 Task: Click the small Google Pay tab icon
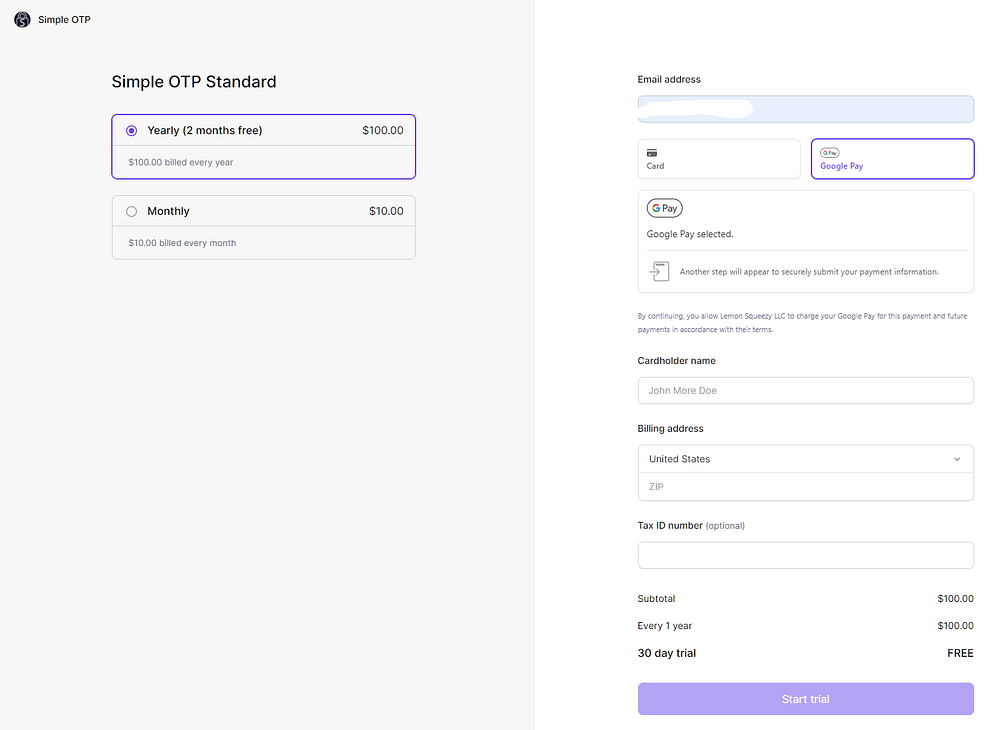coord(829,153)
